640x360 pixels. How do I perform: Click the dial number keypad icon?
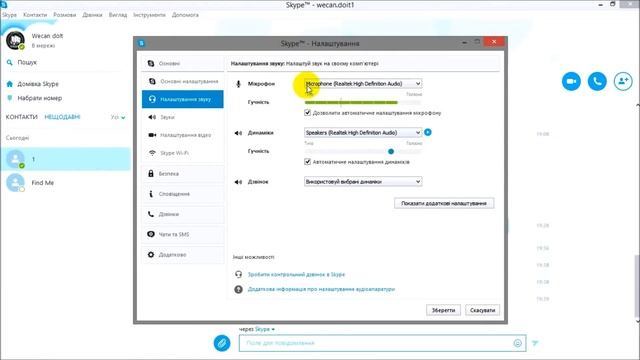(10, 98)
